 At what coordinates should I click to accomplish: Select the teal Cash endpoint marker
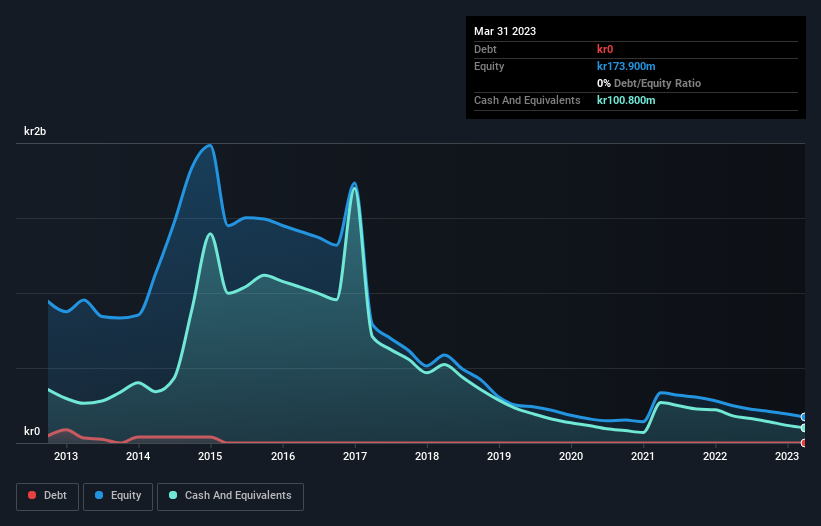pyautogui.click(x=804, y=428)
